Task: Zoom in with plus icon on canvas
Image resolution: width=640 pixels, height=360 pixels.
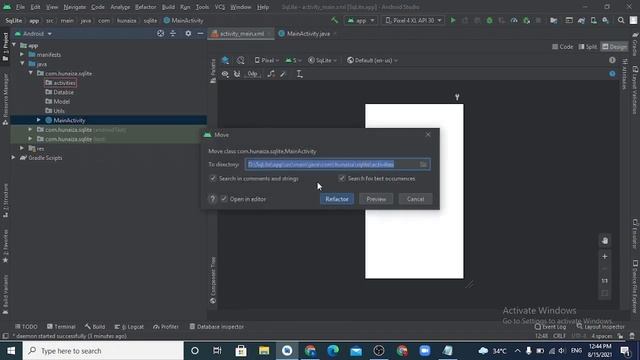Action: [x=604, y=256]
